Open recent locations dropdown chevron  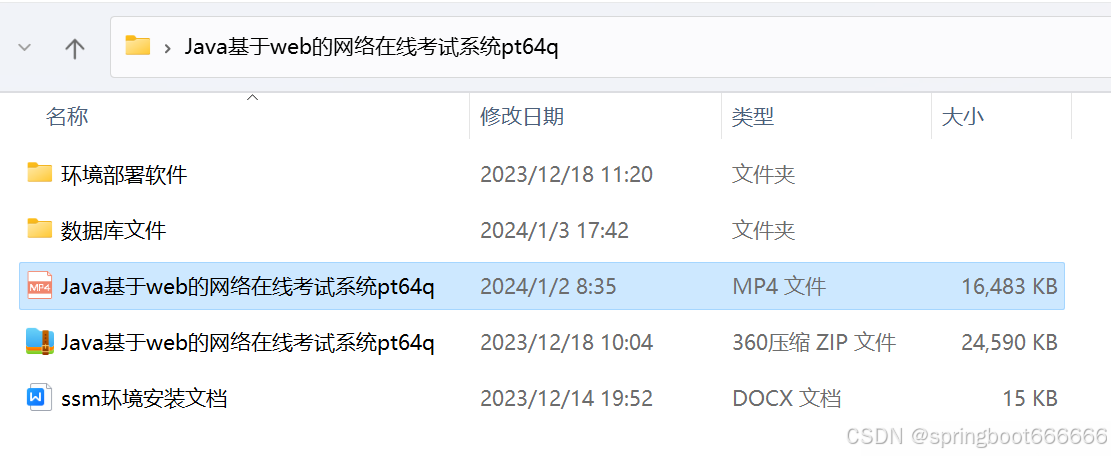pyautogui.click(x=25, y=47)
